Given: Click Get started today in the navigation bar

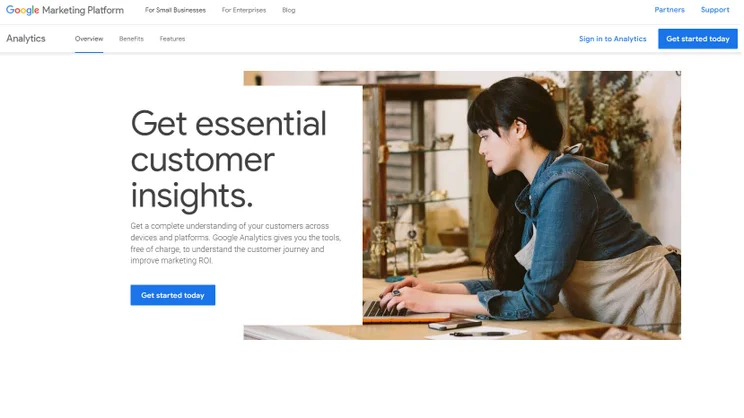Looking at the screenshot, I should tap(698, 39).
